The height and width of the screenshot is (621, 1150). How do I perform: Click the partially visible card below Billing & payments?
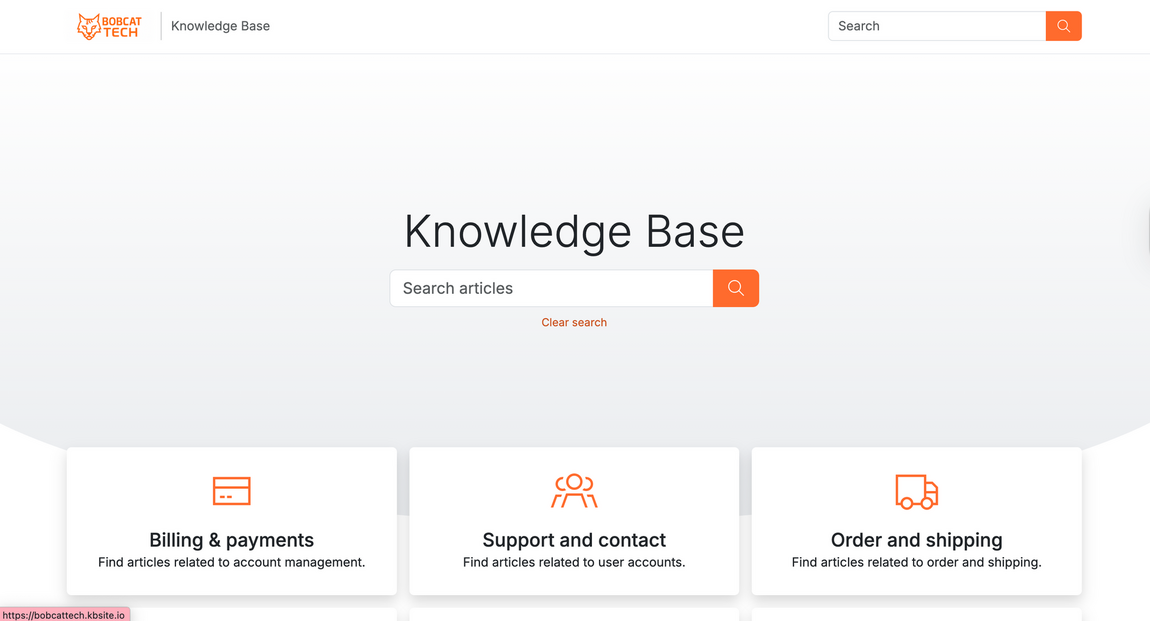pyautogui.click(x=231, y=616)
